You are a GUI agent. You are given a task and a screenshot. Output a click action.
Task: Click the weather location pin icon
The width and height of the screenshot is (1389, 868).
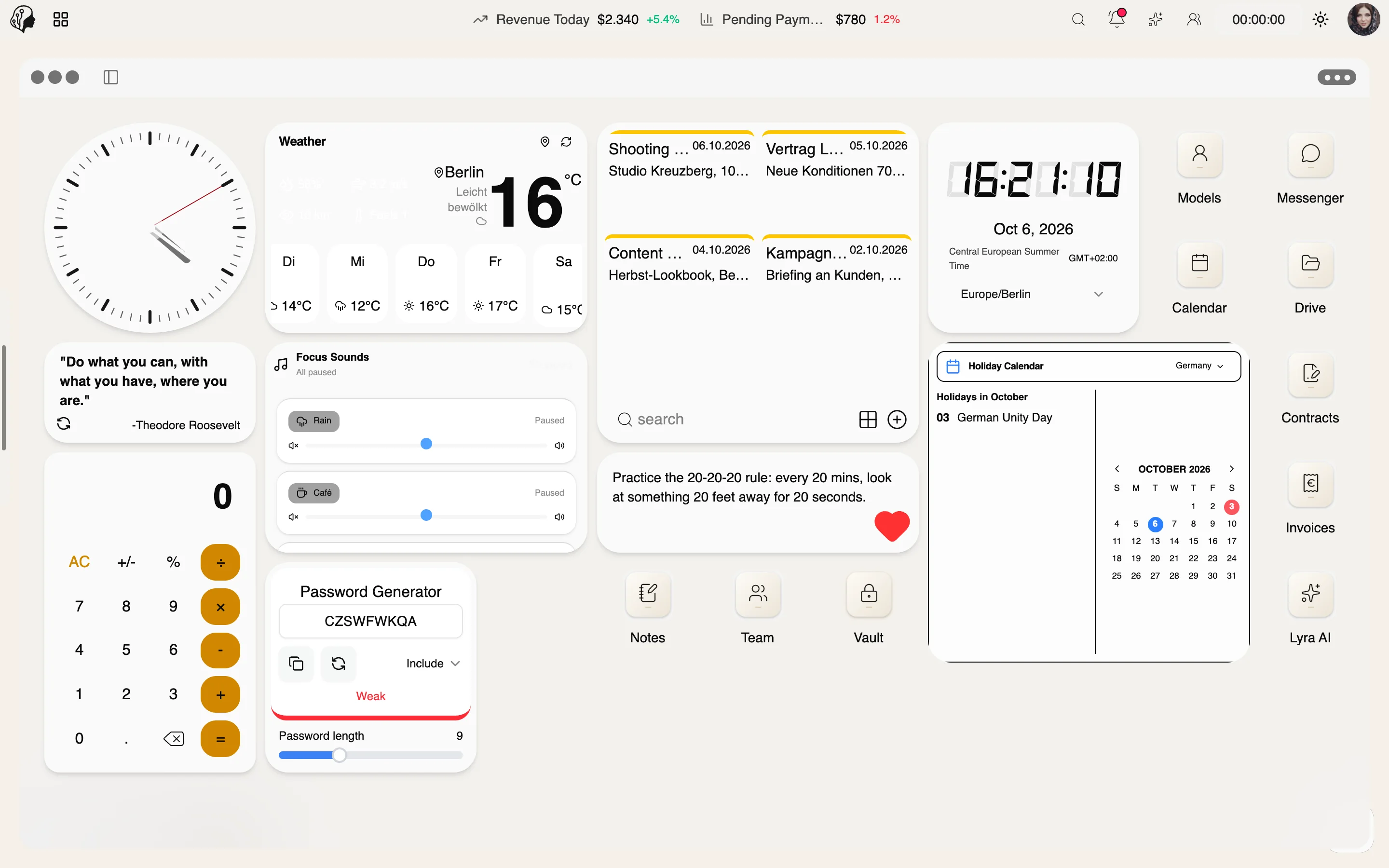pos(545,141)
